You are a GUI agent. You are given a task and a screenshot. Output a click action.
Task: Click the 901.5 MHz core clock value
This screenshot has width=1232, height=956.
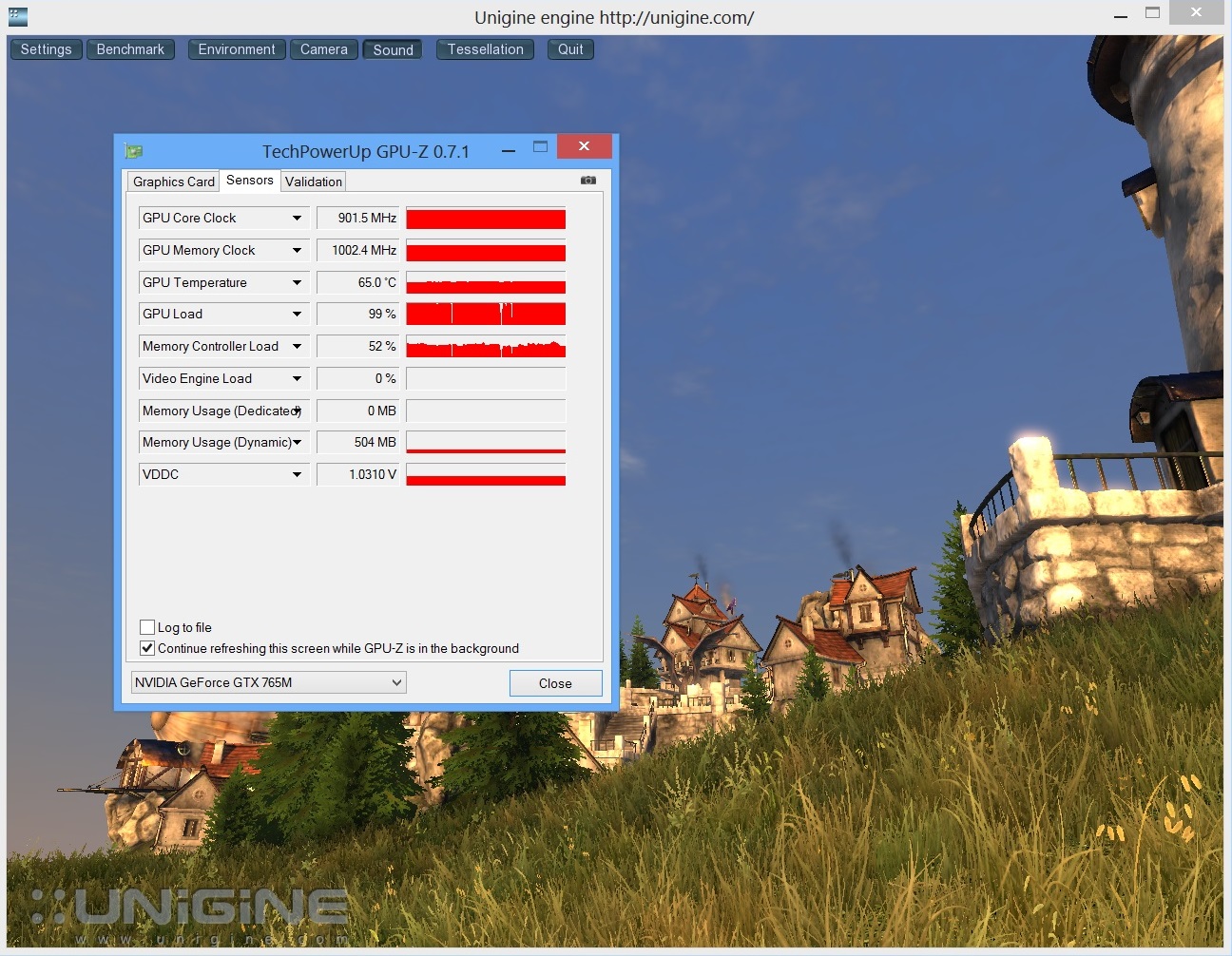coord(358,219)
